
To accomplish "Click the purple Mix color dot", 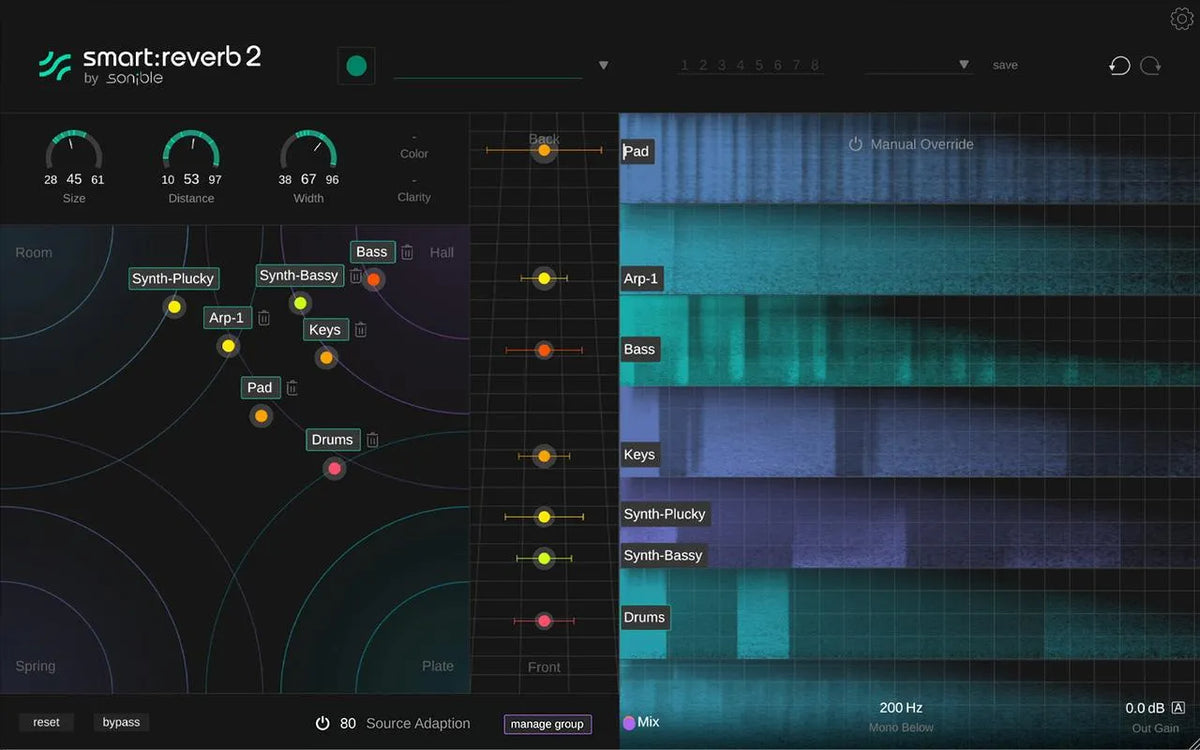I will point(629,722).
